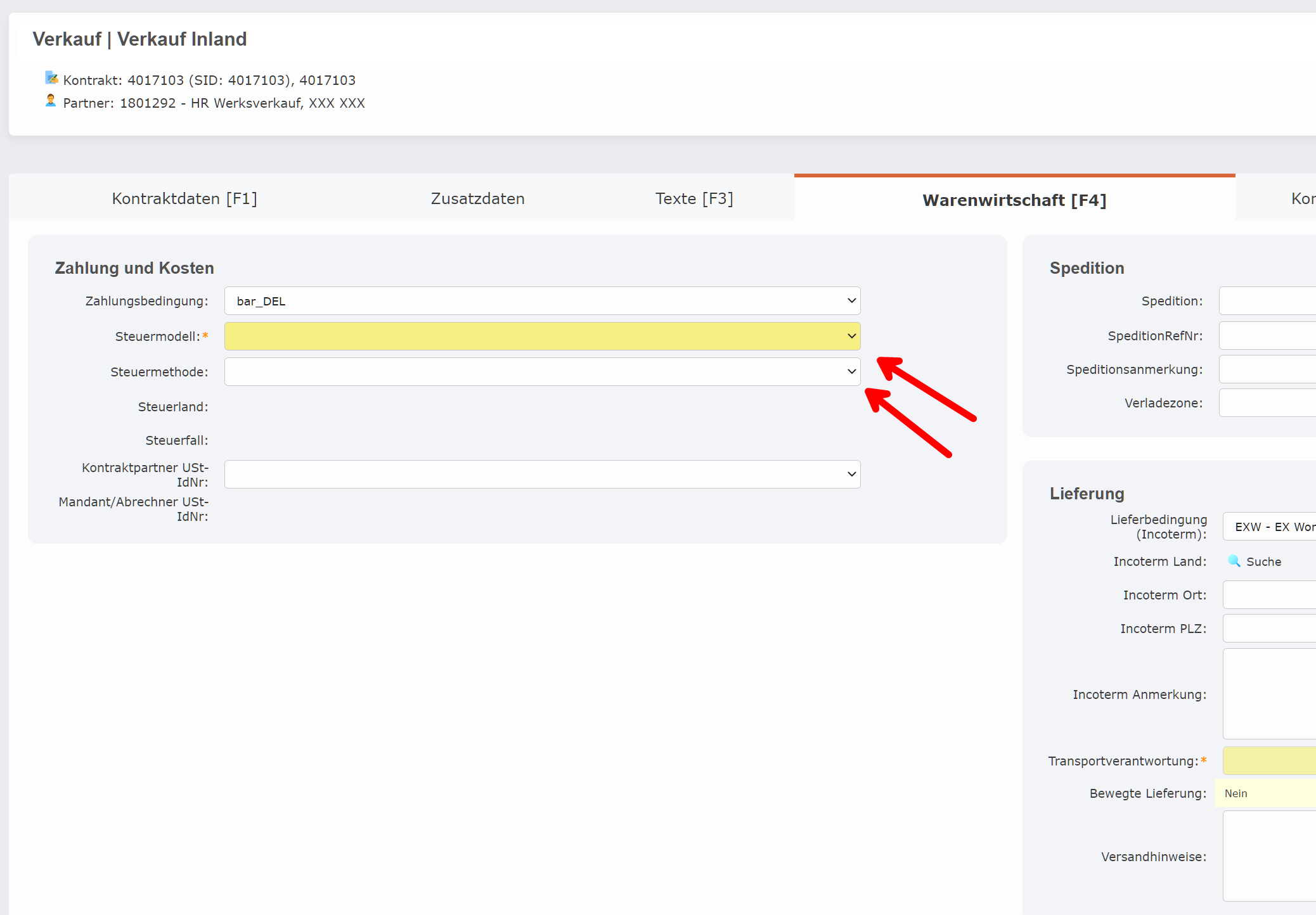Select the Warenwirtschaft [F4] tab
This screenshot has width=1316, height=915.
(x=1014, y=200)
